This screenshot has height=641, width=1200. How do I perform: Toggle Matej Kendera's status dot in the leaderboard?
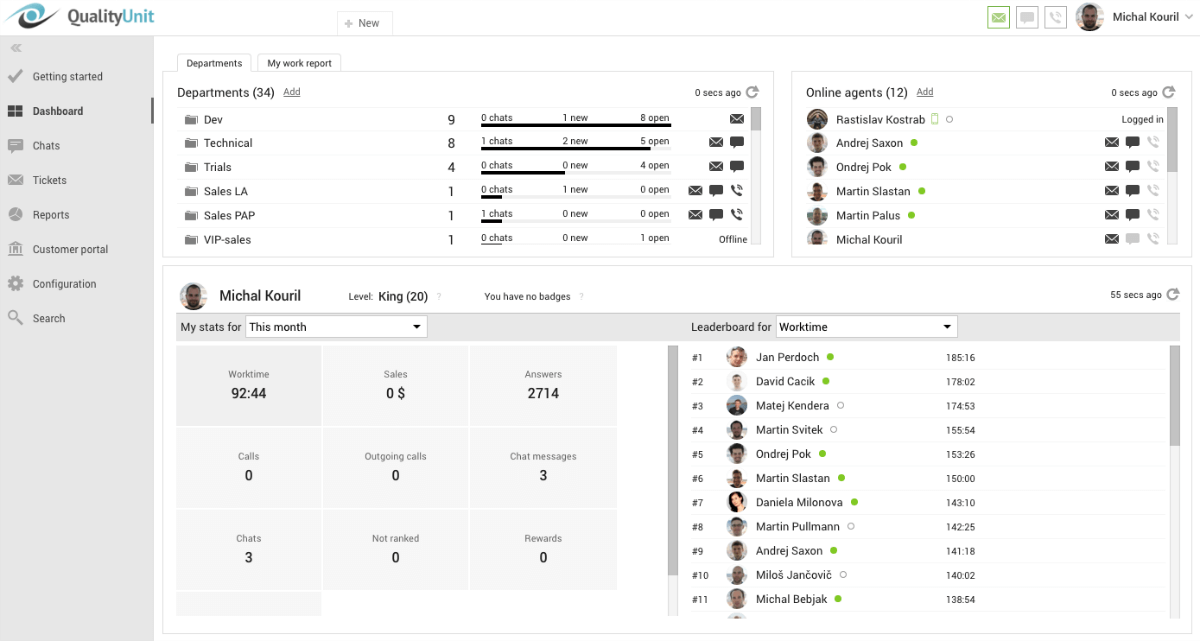[x=838, y=406]
